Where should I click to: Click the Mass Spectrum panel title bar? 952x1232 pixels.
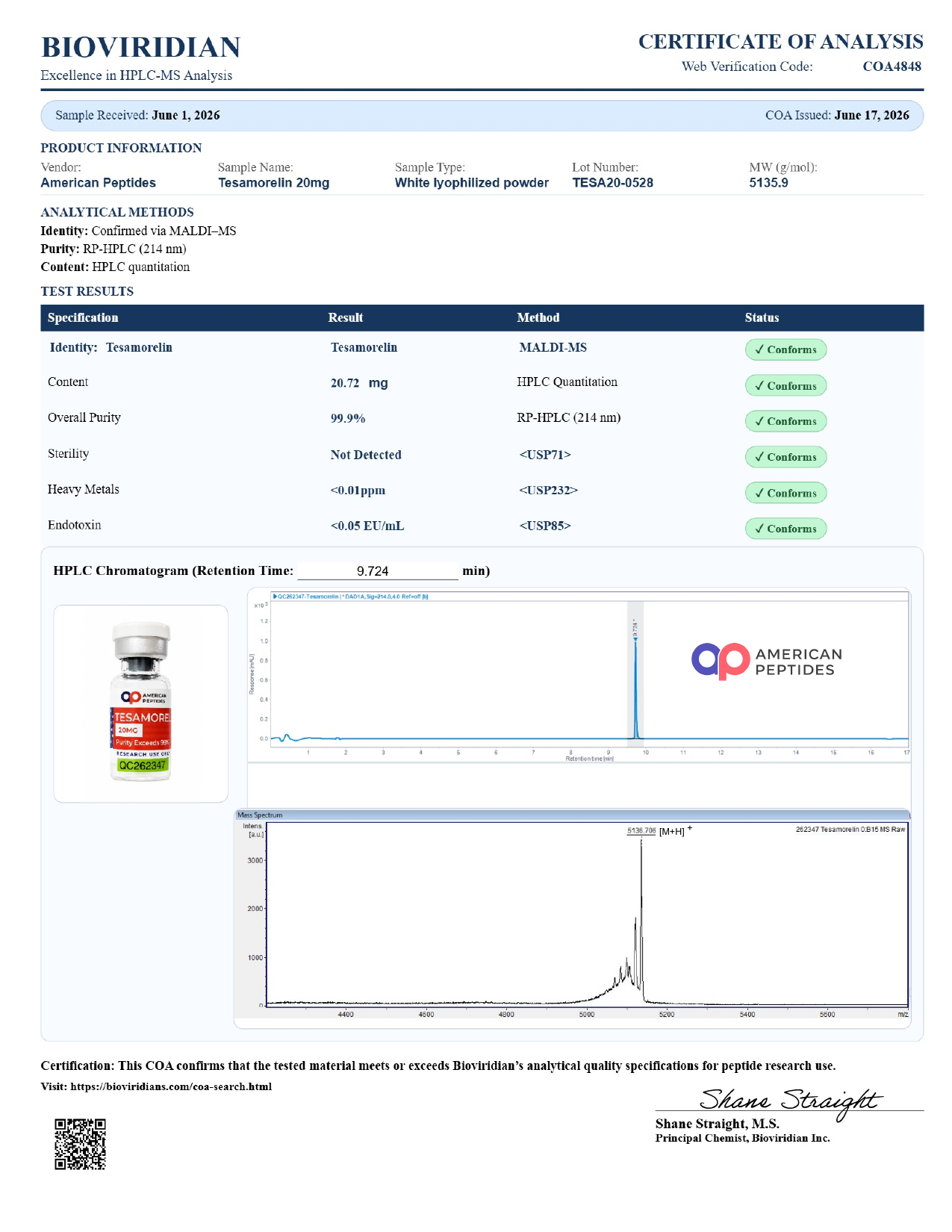(572, 815)
